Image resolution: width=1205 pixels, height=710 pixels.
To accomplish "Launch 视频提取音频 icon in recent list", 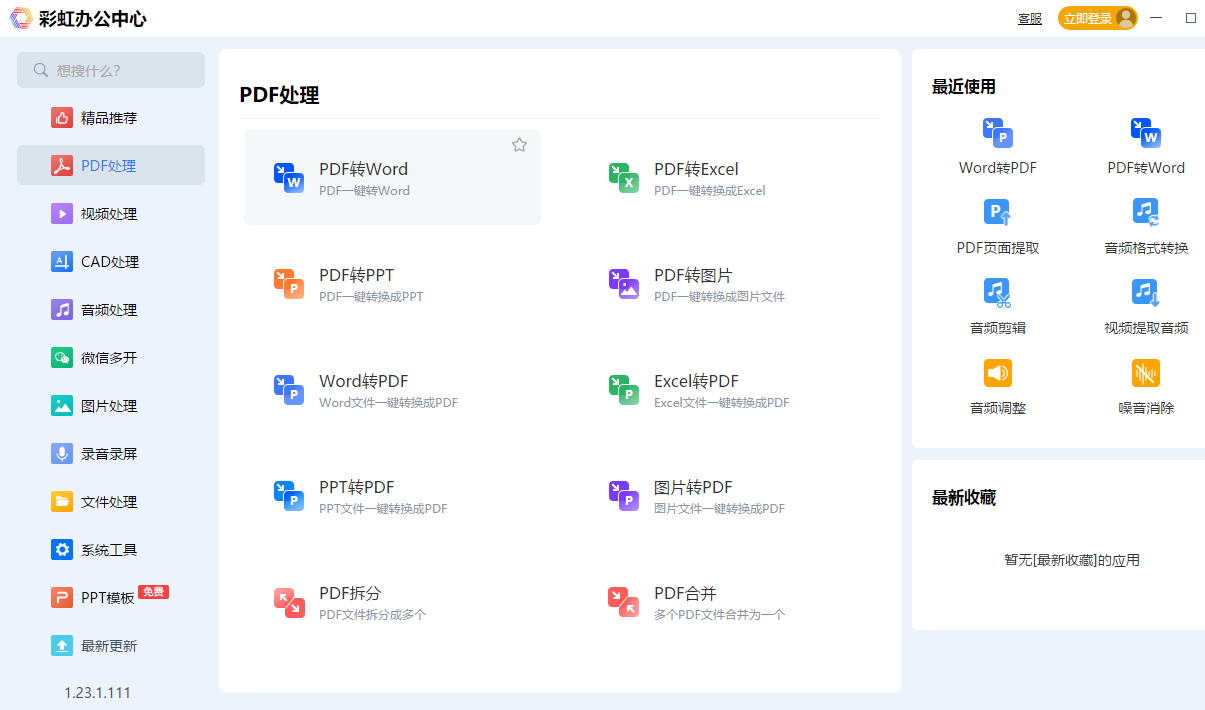I will [x=1146, y=293].
